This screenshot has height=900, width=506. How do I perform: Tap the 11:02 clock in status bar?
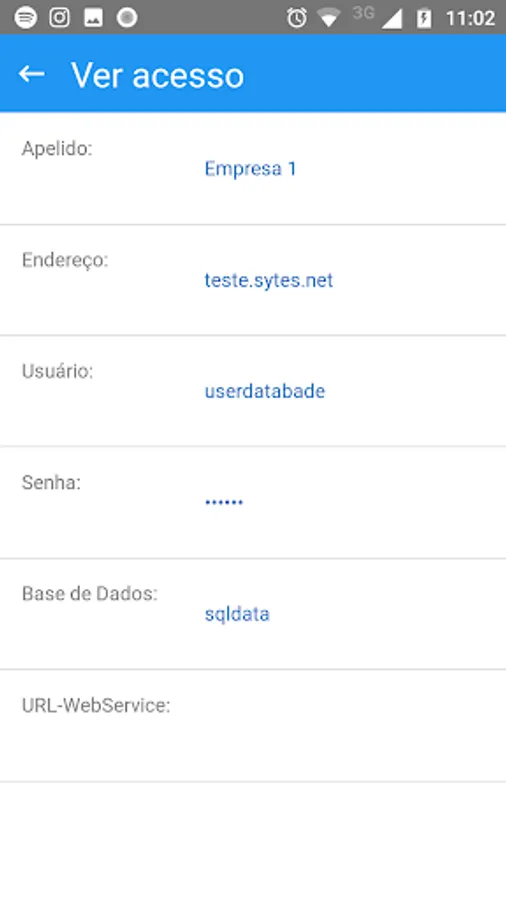pyautogui.click(x=470, y=18)
